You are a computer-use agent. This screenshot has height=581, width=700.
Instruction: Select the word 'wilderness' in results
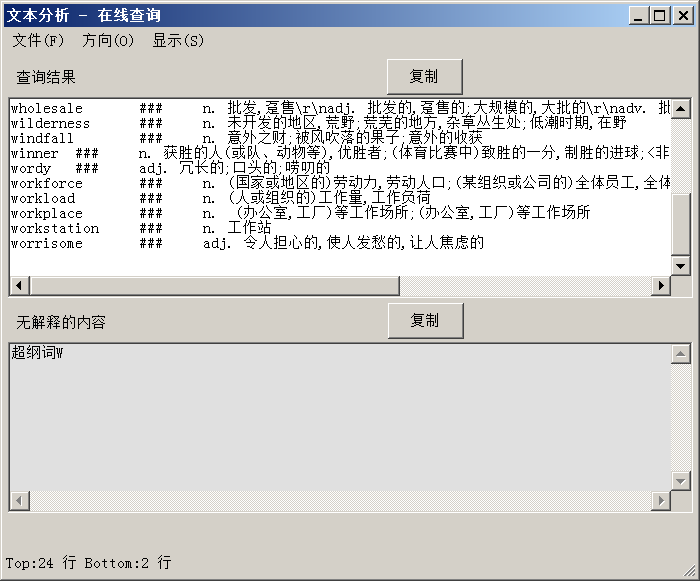tap(50, 123)
